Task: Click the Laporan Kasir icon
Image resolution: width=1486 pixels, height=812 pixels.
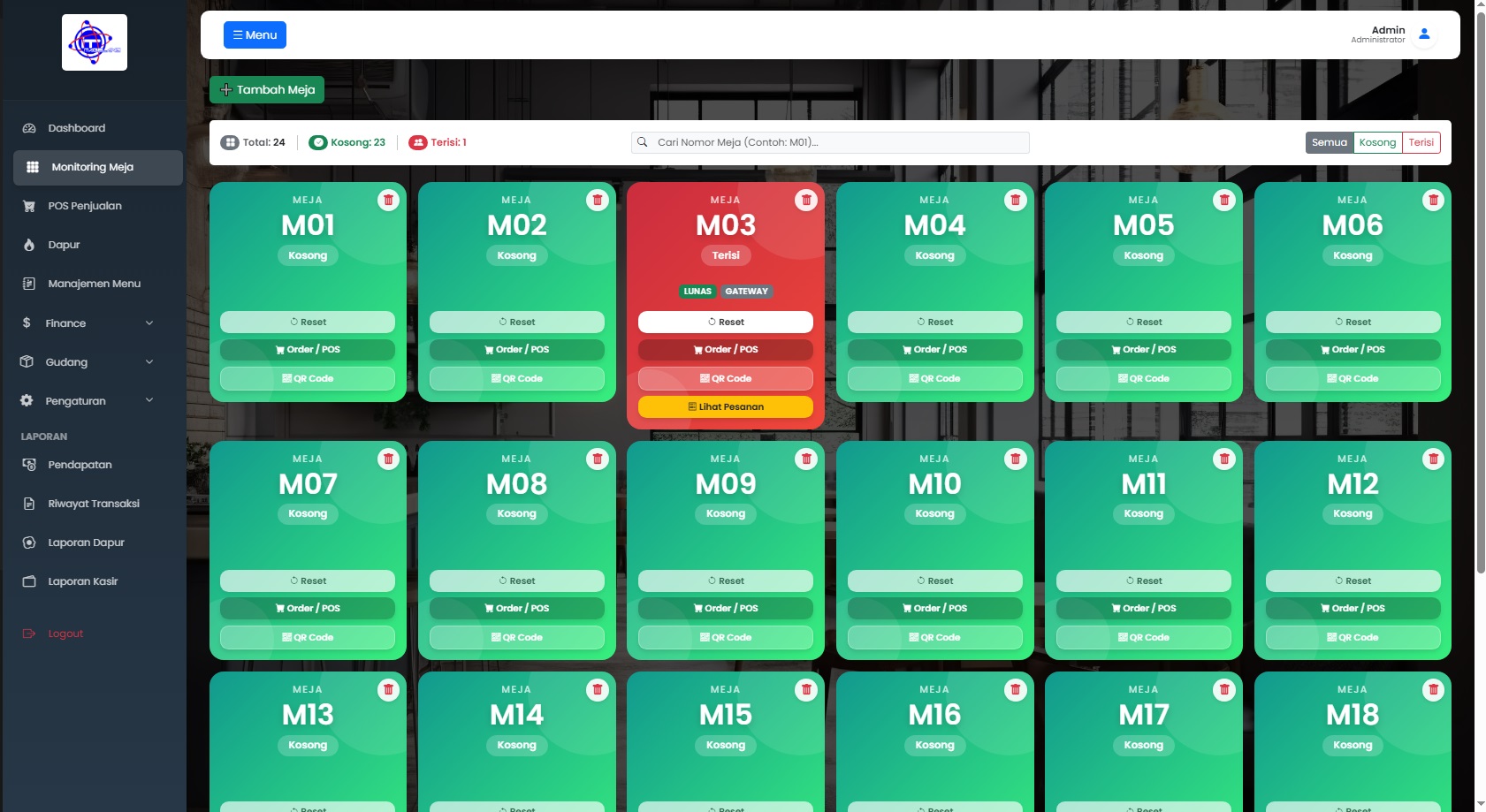Action: click(29, 581)
